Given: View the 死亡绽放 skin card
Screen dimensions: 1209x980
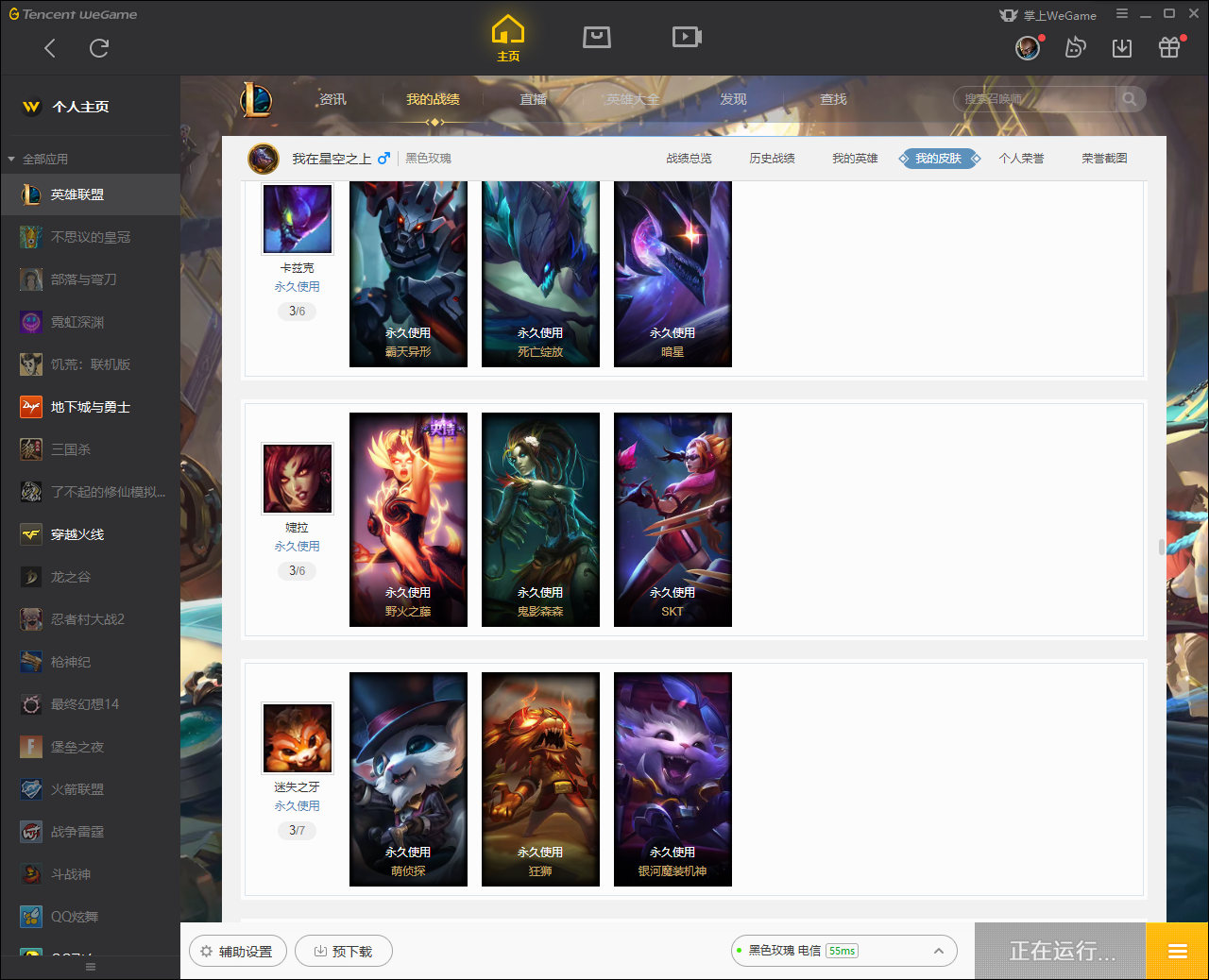Looking at the screenshot, I should [540, 274].
